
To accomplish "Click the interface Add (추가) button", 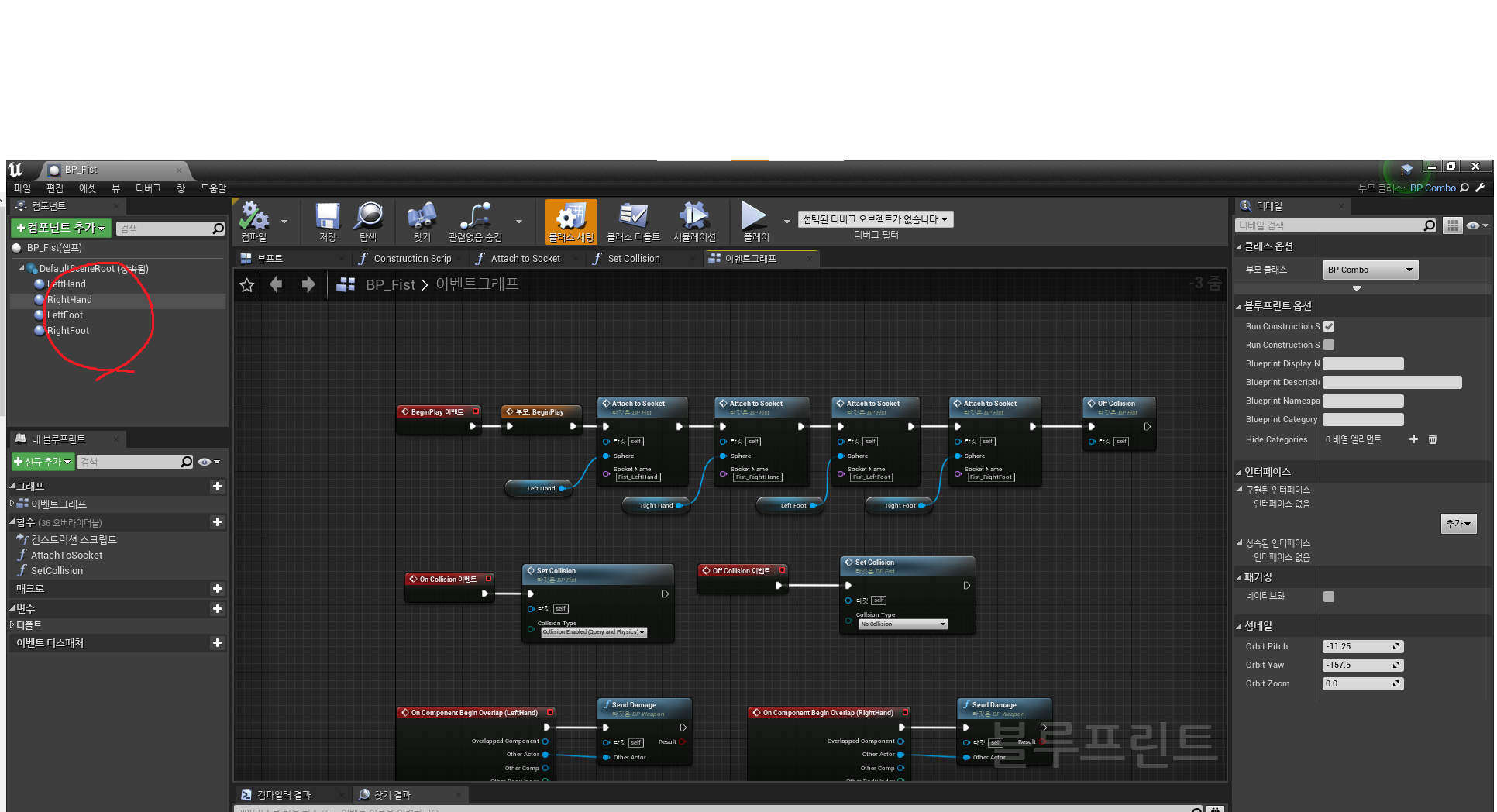I will [1458, 524].
